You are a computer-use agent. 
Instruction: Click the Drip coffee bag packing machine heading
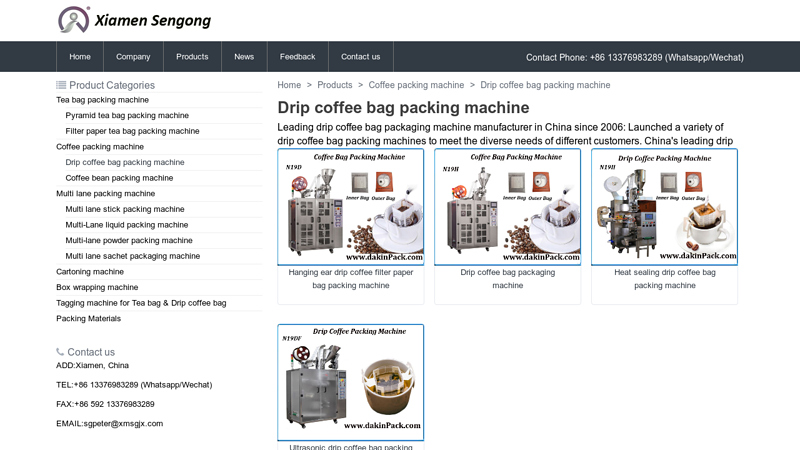(403, 108)
